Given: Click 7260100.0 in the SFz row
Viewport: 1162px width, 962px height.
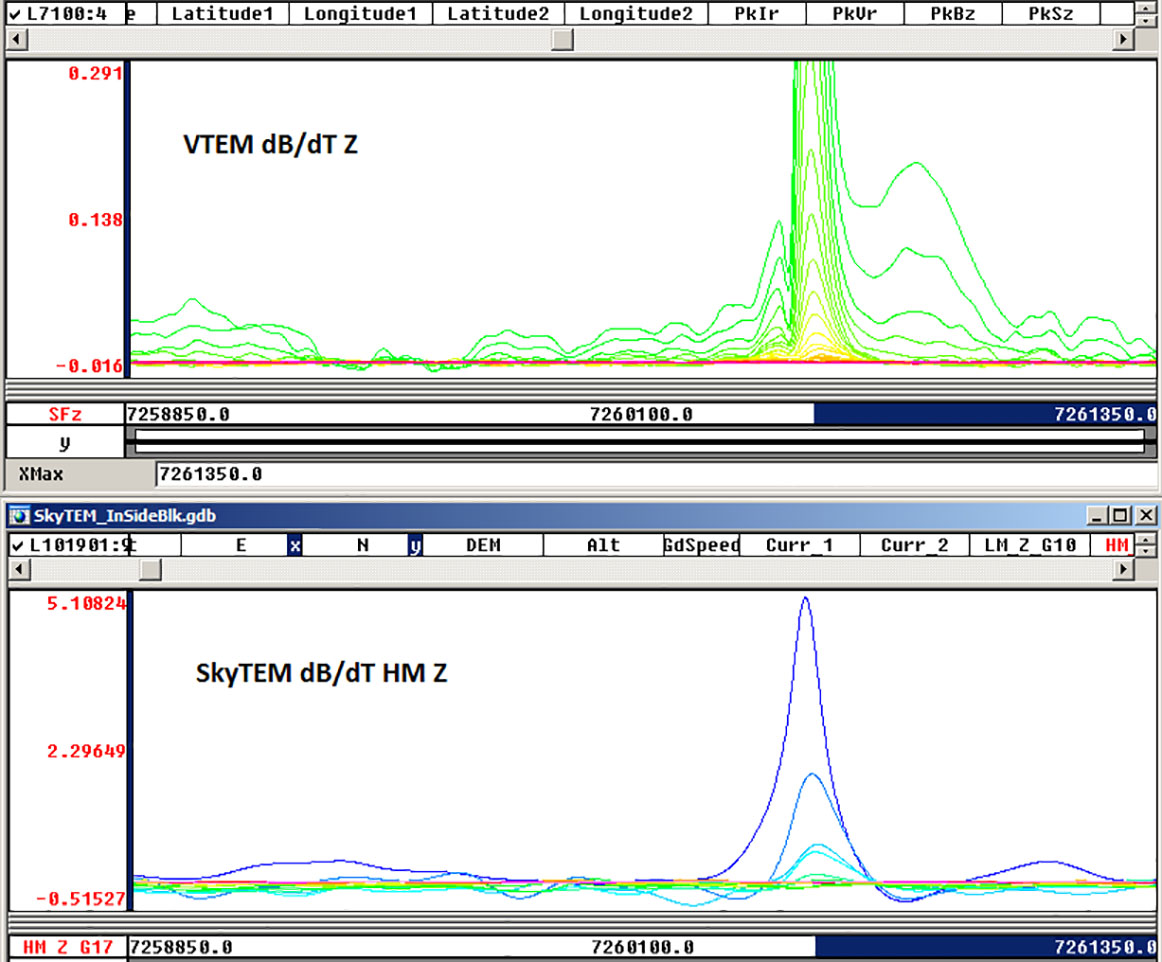Looking at the screenshot, I should (641, 414).
